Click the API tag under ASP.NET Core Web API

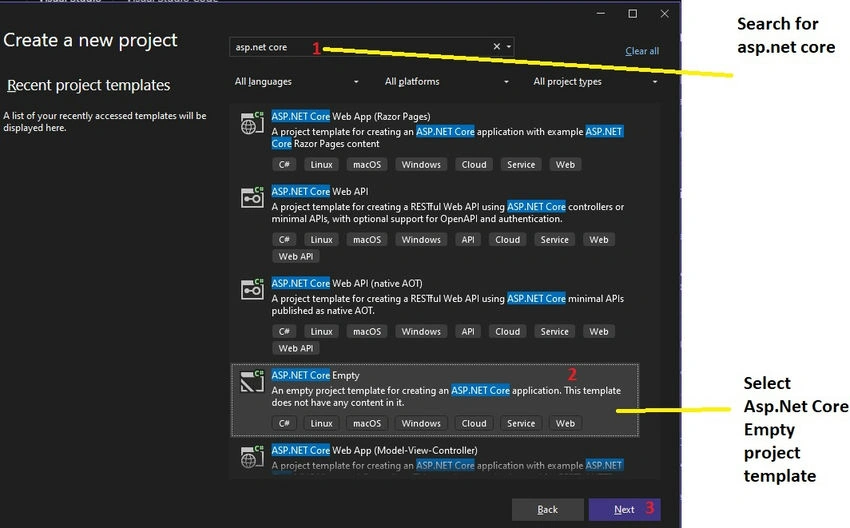468,240
